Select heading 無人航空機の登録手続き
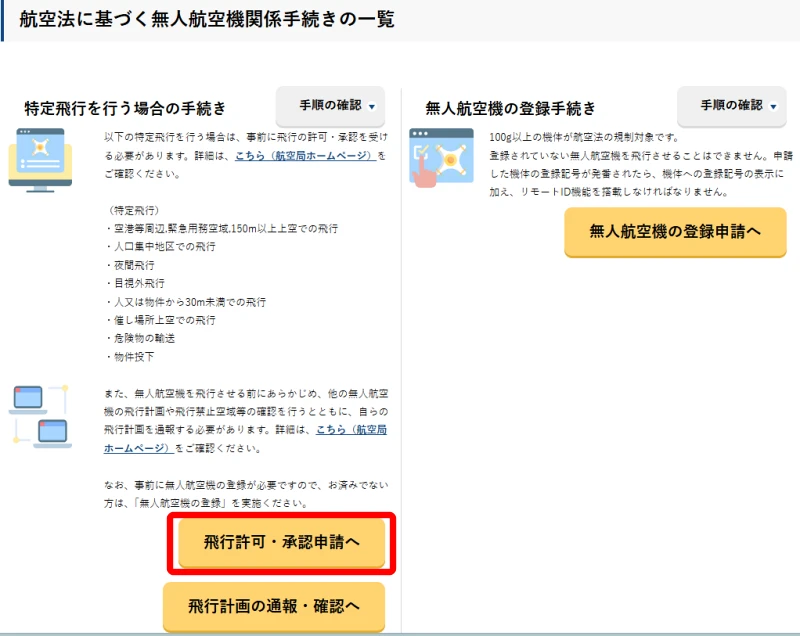 click(511, 108)
